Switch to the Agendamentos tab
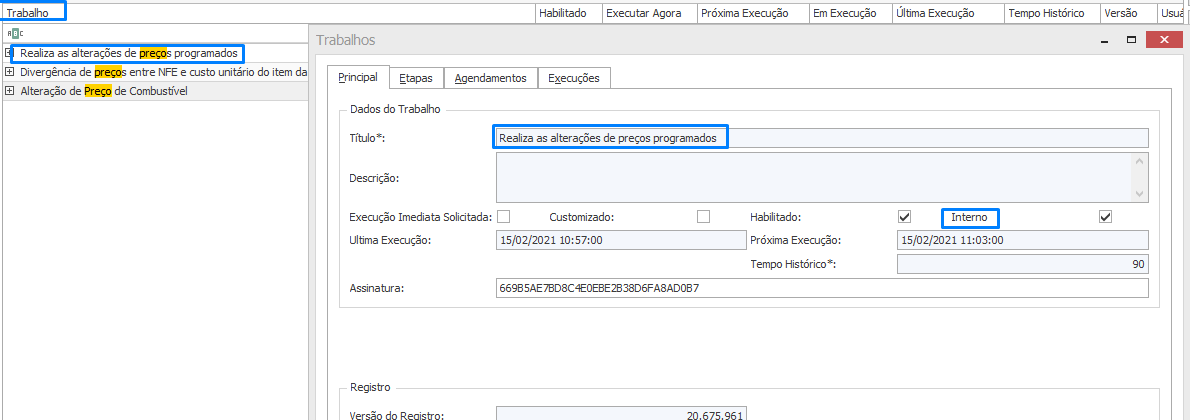 click(x=490, y=77)
